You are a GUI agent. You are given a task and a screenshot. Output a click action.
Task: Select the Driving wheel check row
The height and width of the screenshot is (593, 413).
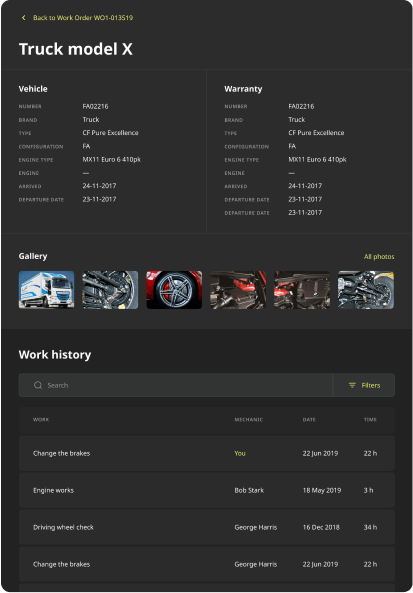pos(207,527)
